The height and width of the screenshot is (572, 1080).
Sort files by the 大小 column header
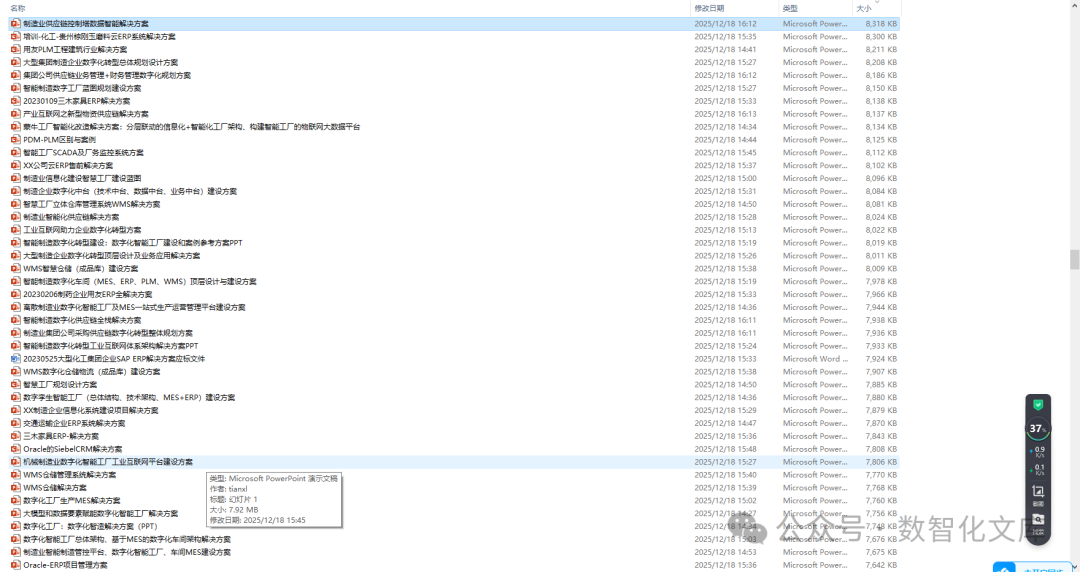(864, 8)
